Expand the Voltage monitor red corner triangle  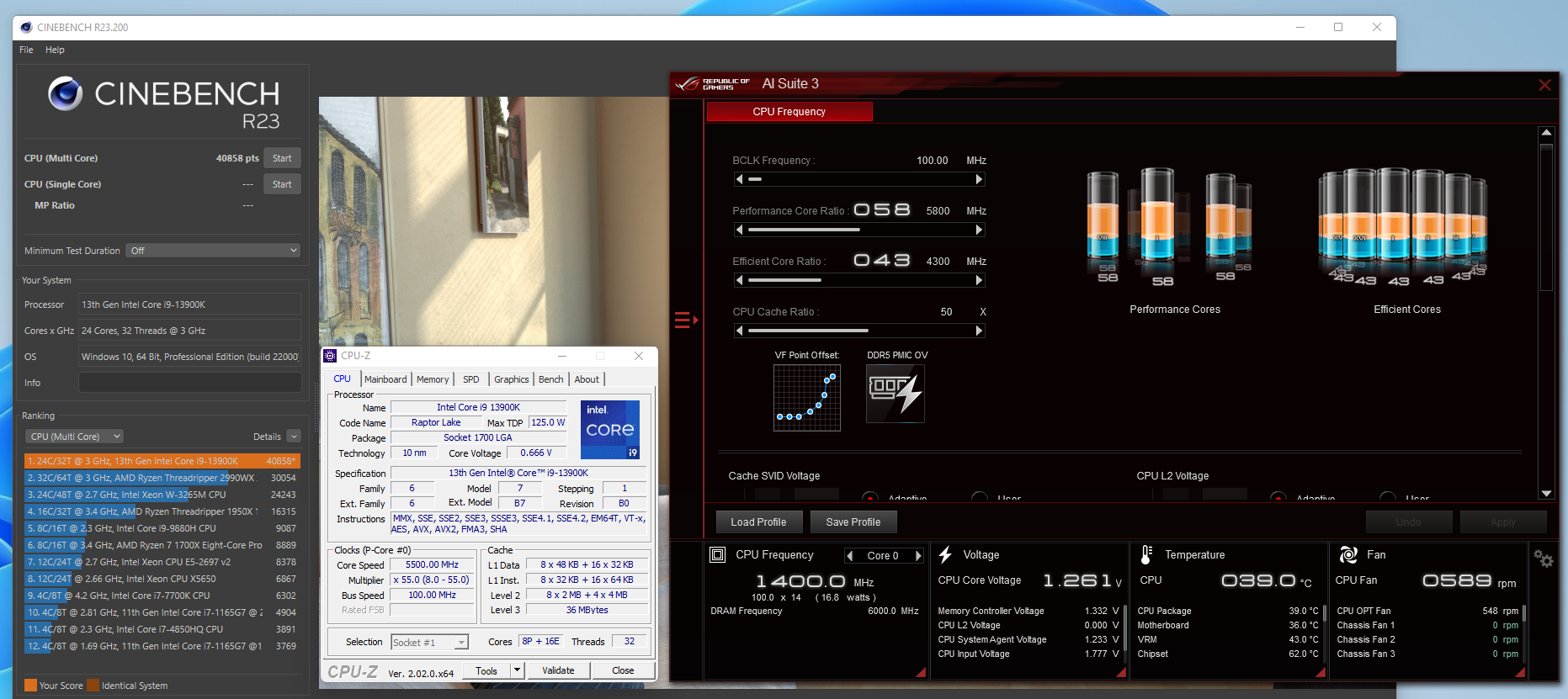(x=1121, y=672)
